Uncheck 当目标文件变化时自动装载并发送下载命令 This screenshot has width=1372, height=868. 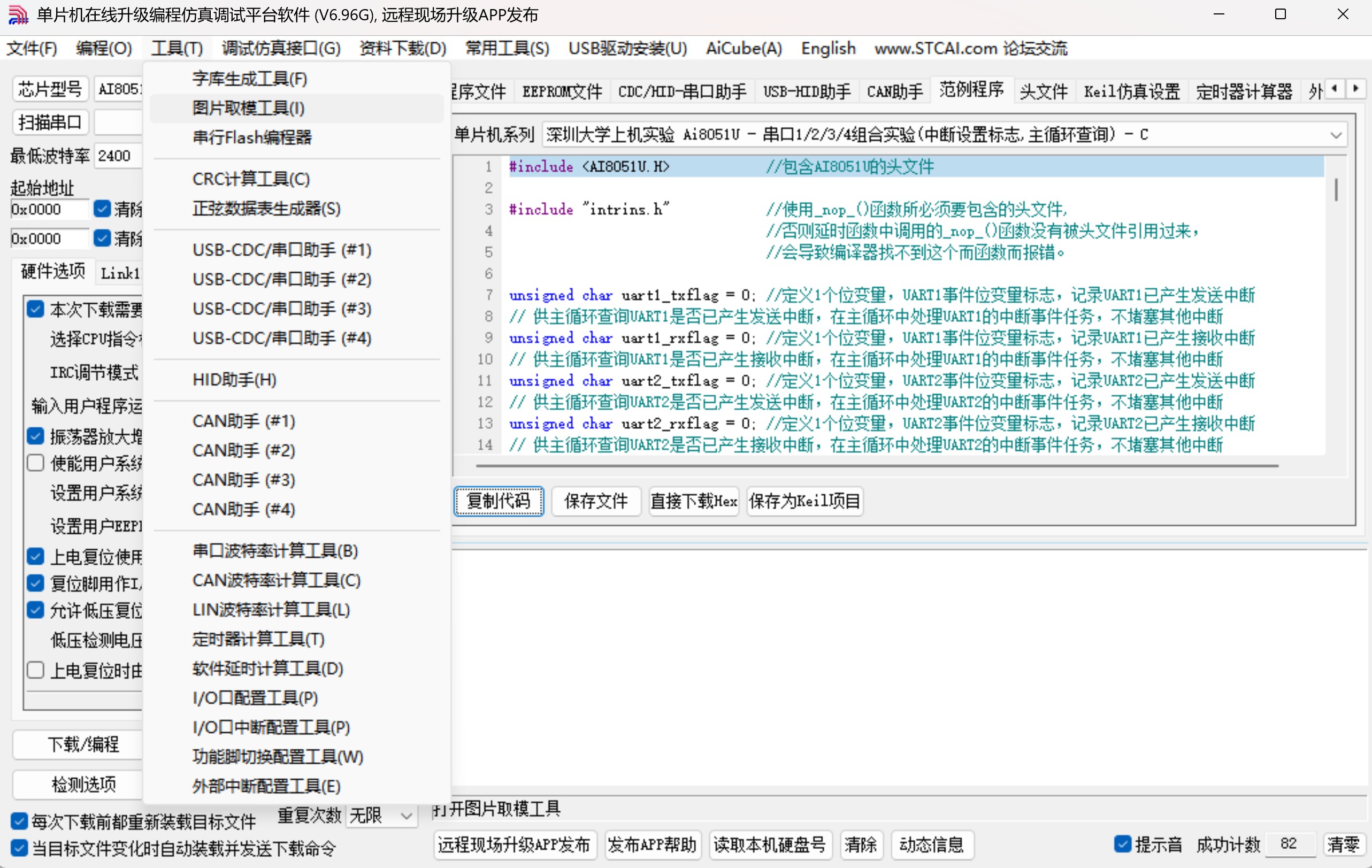19,849
